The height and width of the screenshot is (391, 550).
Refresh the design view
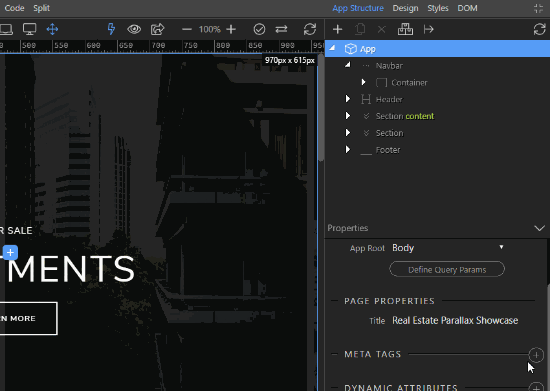[x=310, y=29]
